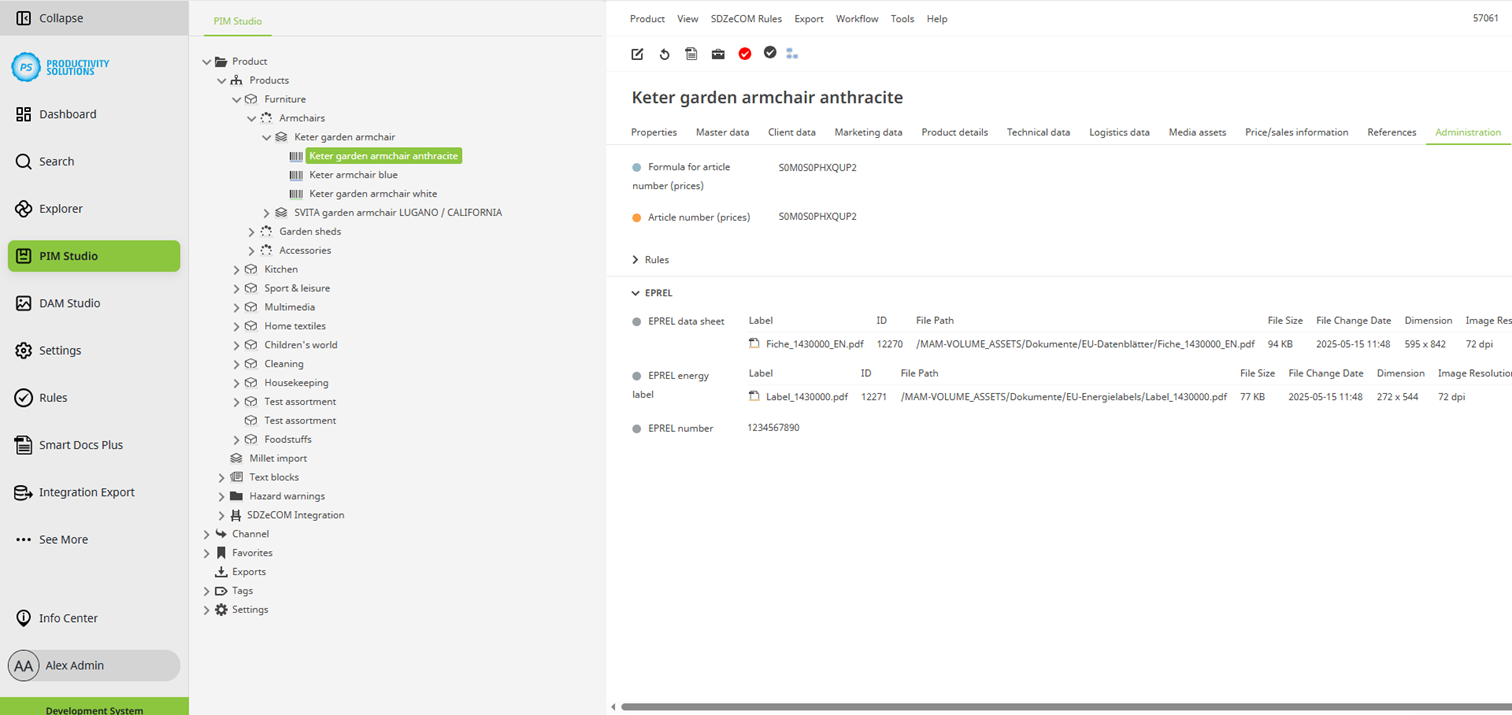Click the briefcase toolbox icon in the toolbar
This screenshot has width=1512, height=715.
click(718, 53)
